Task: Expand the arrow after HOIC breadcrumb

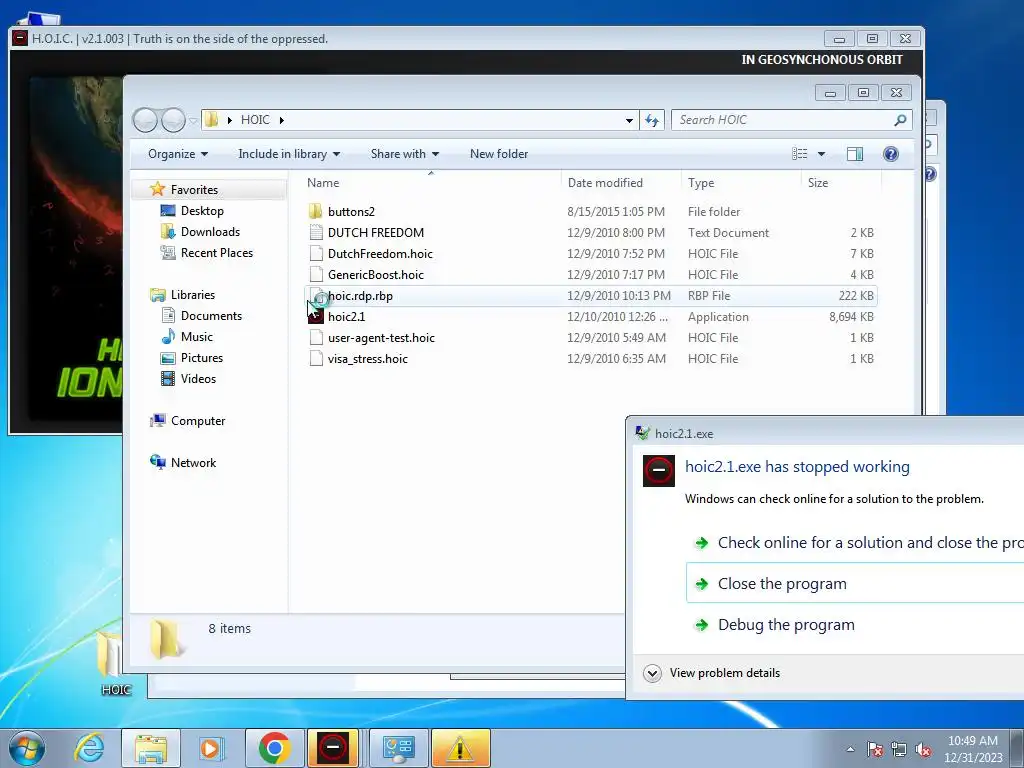Action: point(281,120)
